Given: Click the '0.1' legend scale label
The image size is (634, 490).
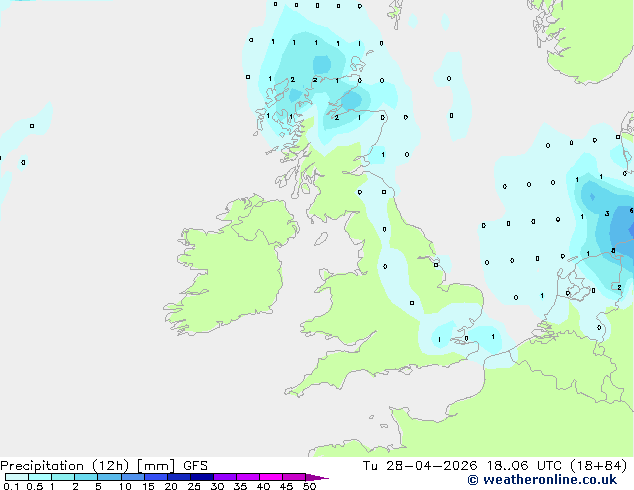Looking at the screenshot, I should coord(11,486).
